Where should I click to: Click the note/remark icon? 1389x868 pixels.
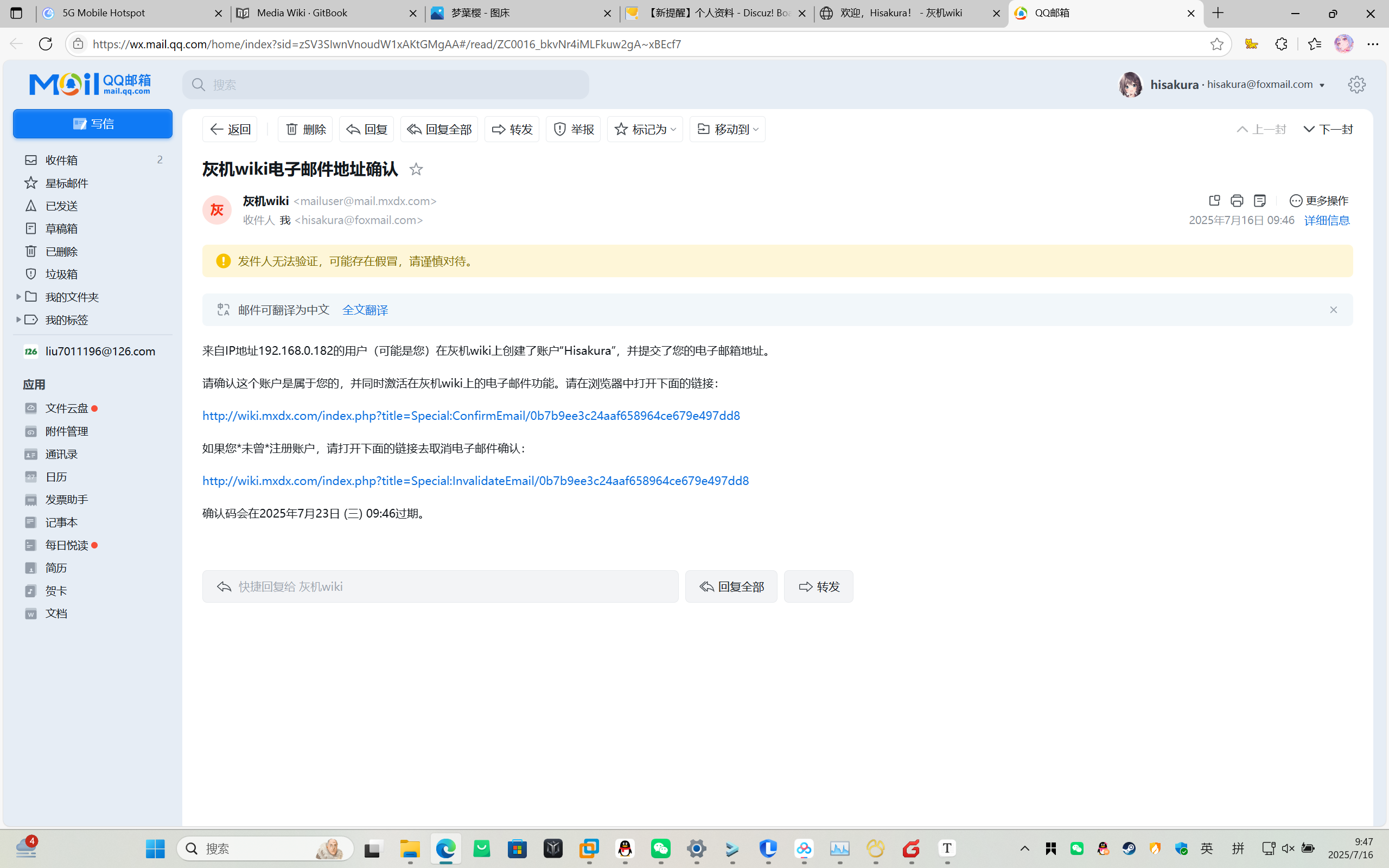click(1260, 200)
